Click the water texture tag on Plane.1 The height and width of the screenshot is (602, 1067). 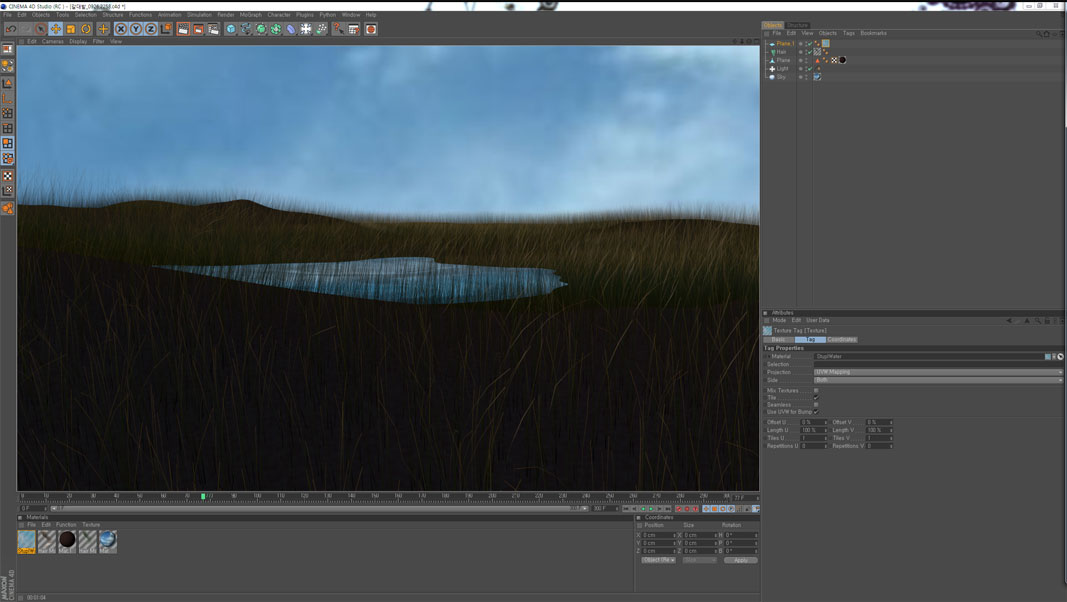(825, 44)
